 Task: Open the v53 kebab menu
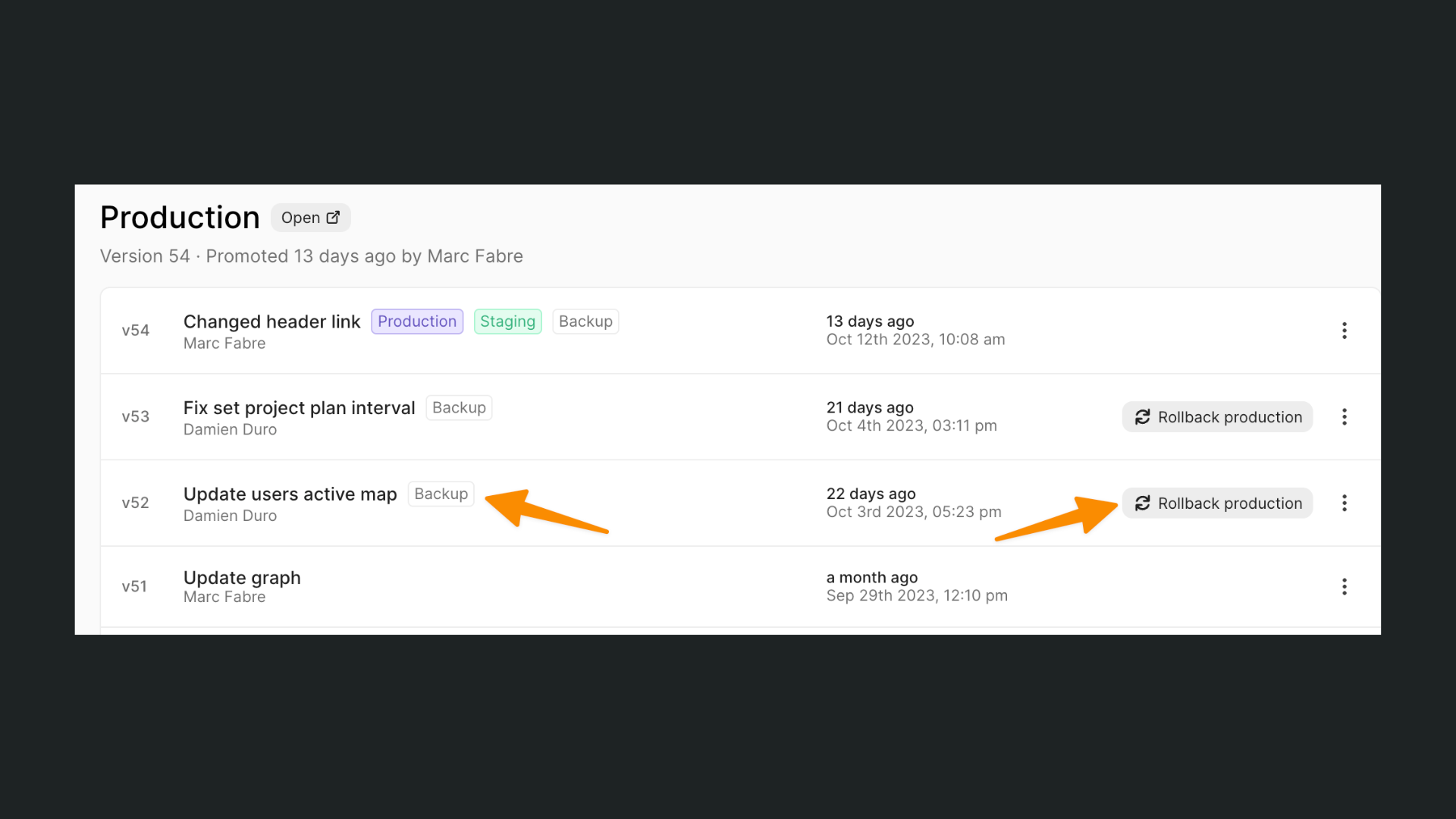[1344, 417]
